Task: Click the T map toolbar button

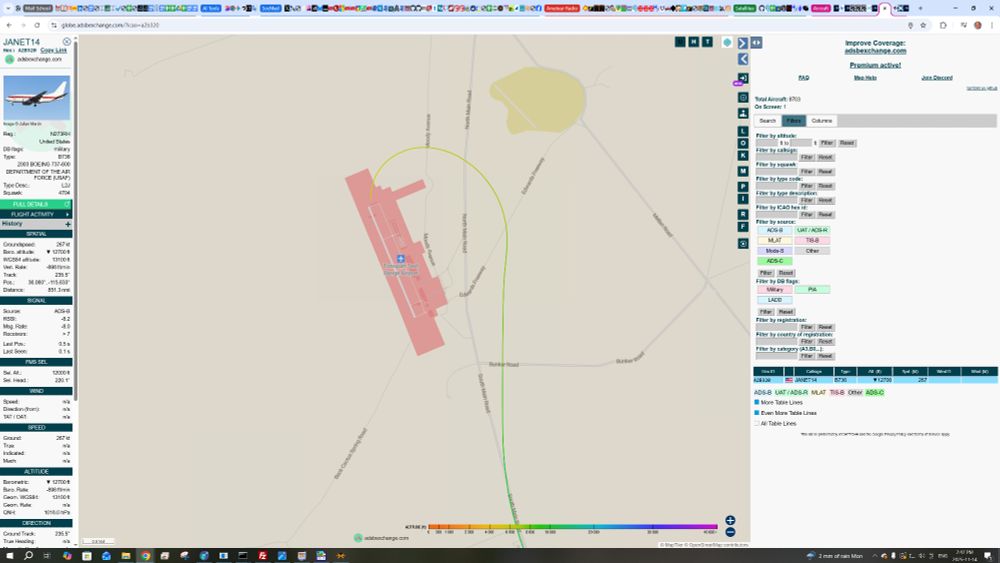Action: pos(707,41)
